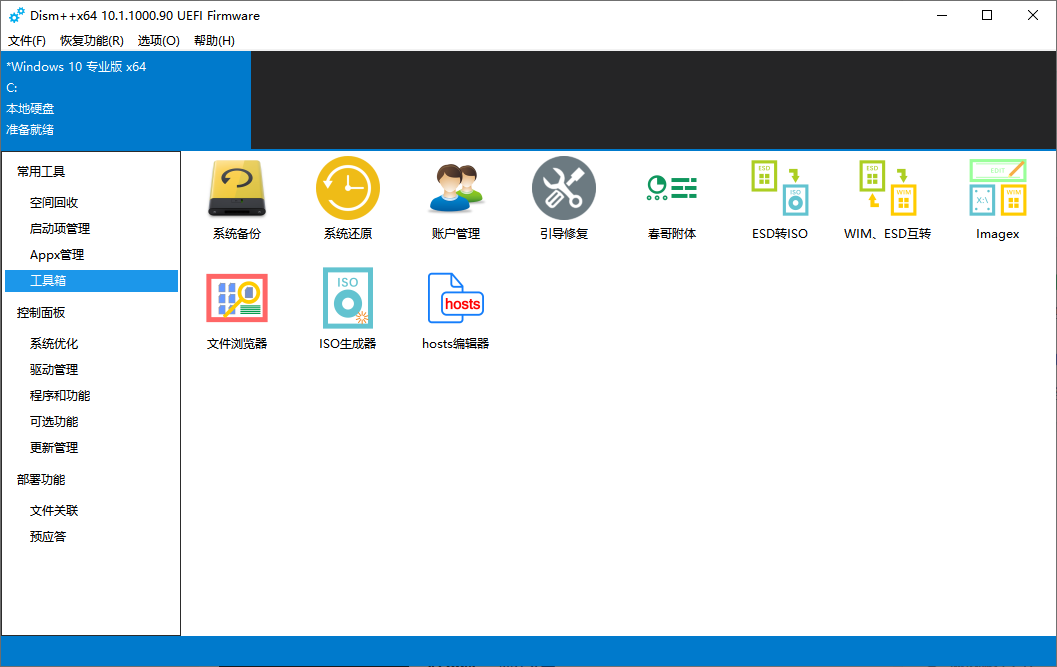This screenshot has height=667, width=1057.
Task: Maximize the Dism++ window
Action: pos(987,15)
